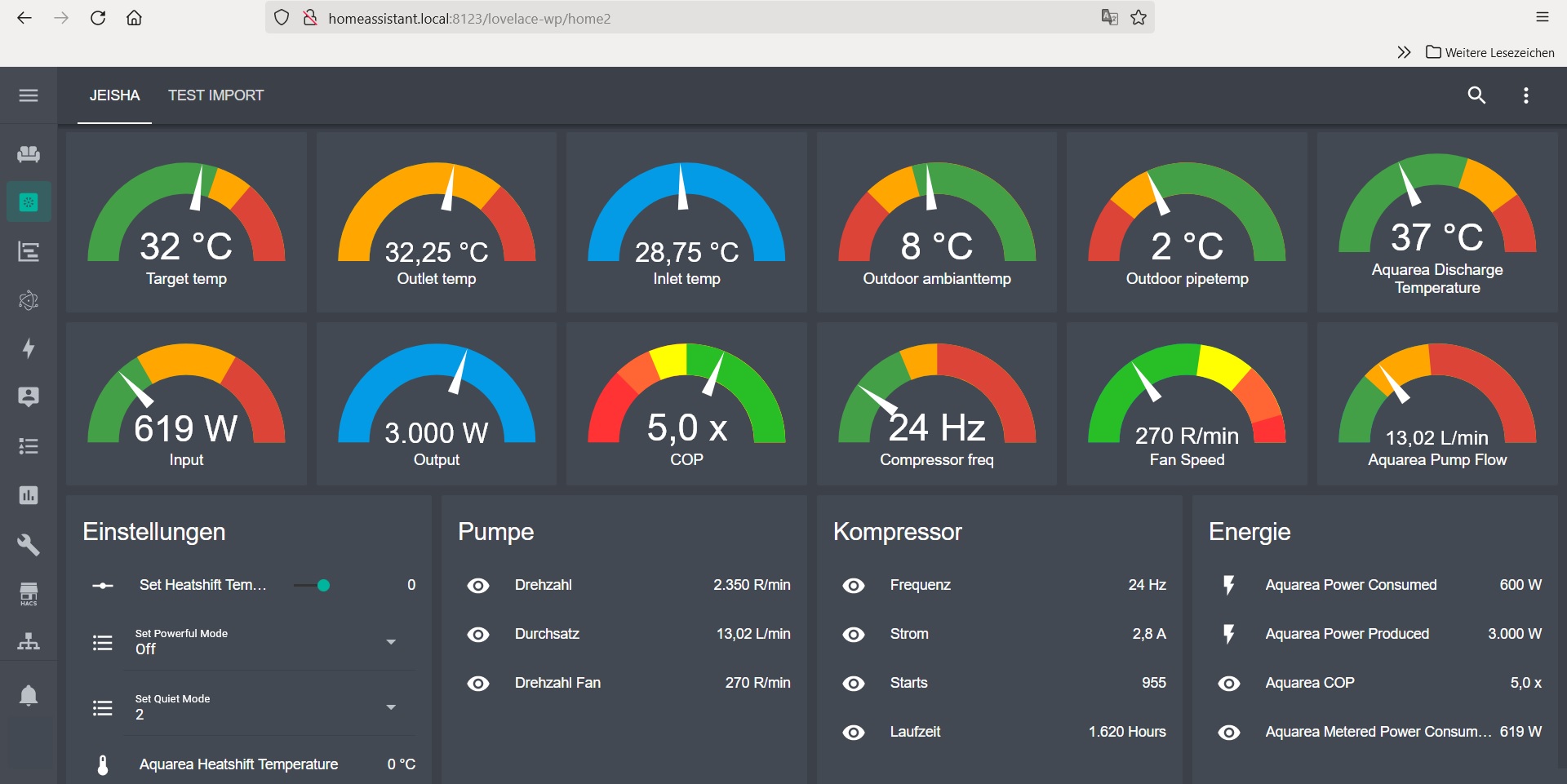Open the person-card sidebar icon
This screenshot has width=1567, height=784.
29,397
